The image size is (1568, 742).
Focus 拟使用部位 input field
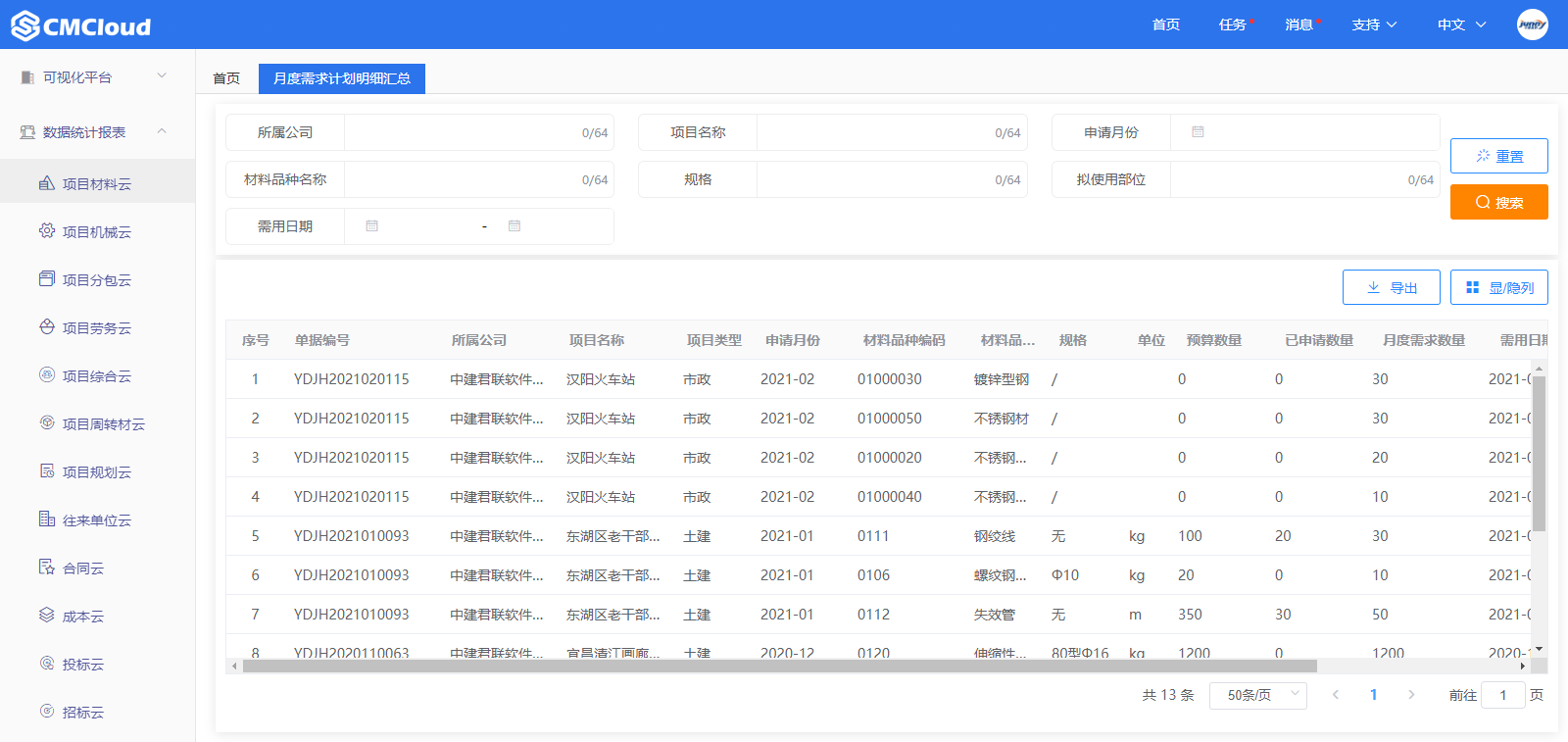coord(1305,179)
